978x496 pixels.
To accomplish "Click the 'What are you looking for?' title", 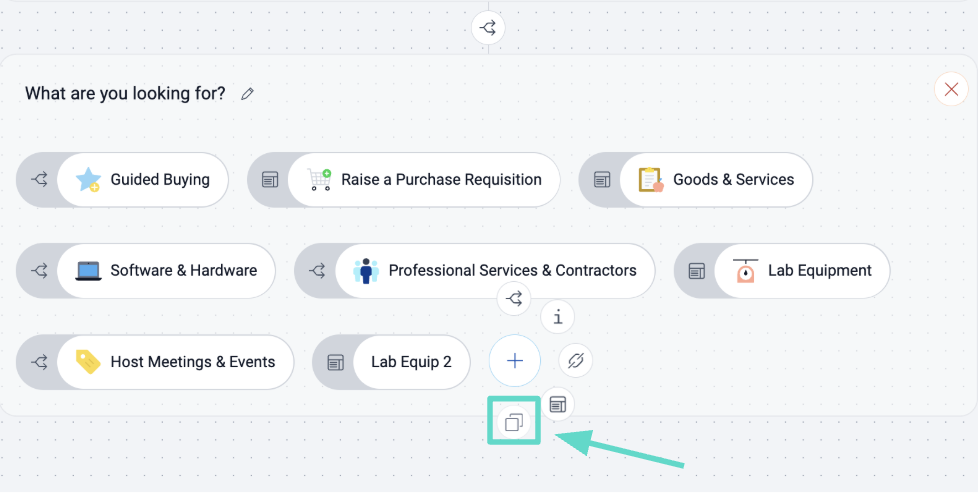I will [125, 94].
